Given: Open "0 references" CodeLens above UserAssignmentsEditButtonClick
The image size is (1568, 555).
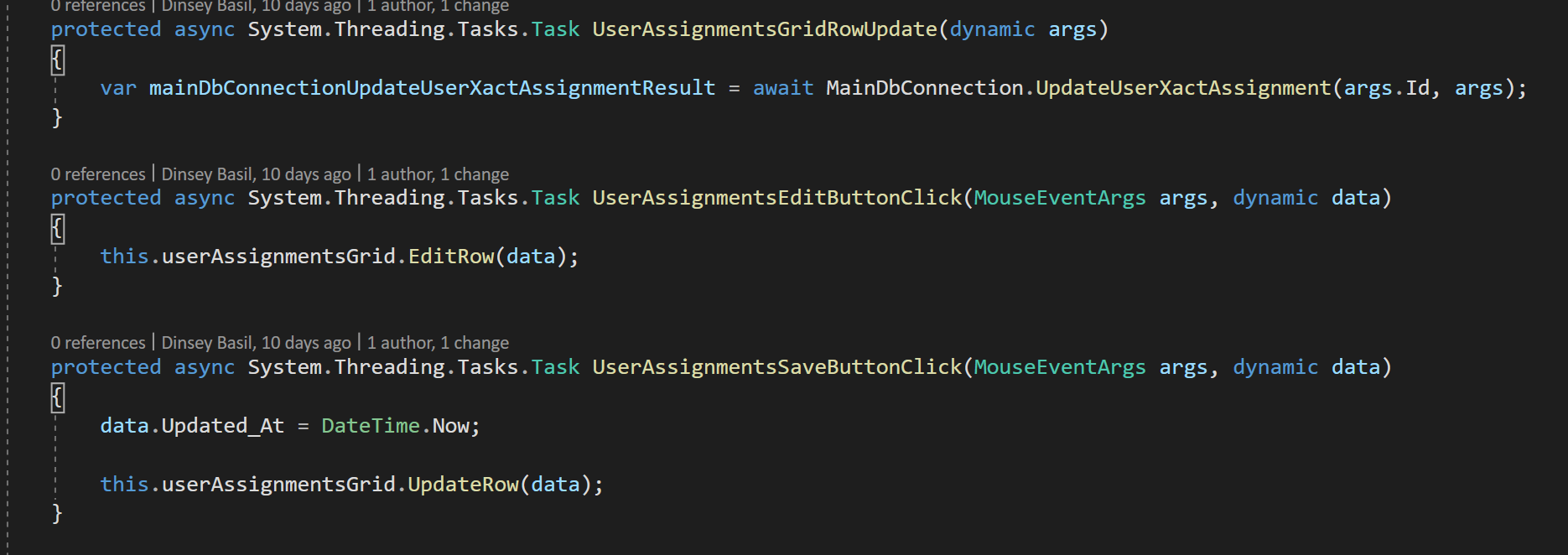Looking at the screenshot, I should tap(98, 174).
